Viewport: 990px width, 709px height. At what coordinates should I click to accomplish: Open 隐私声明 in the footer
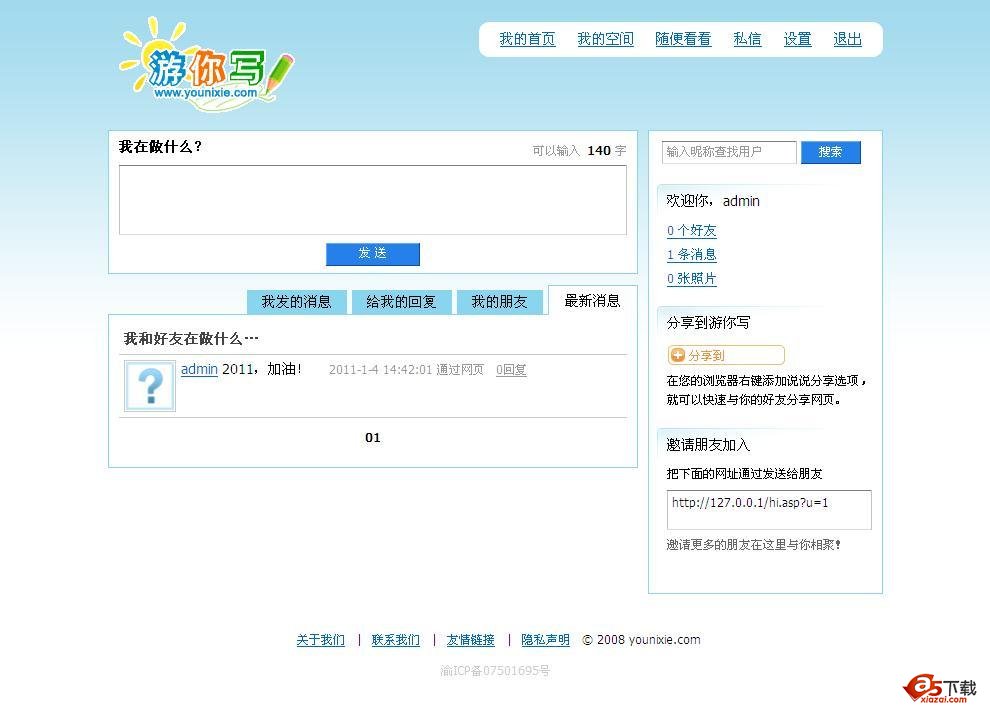click(545, 640)
